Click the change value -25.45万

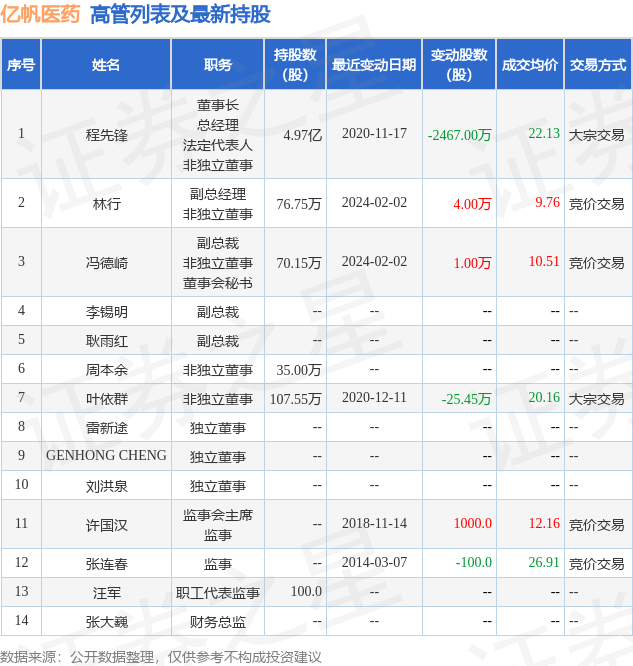click(x=466, y=399)
